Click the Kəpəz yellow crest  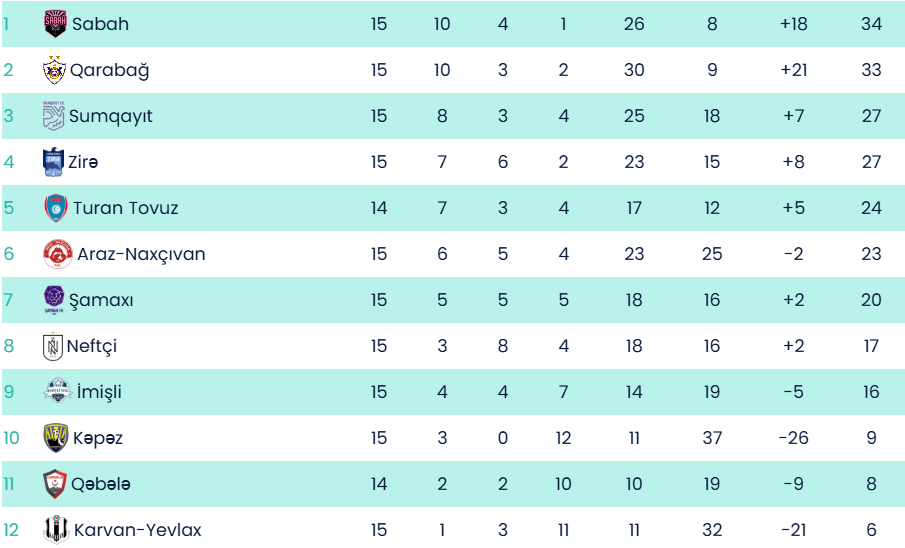55,438
